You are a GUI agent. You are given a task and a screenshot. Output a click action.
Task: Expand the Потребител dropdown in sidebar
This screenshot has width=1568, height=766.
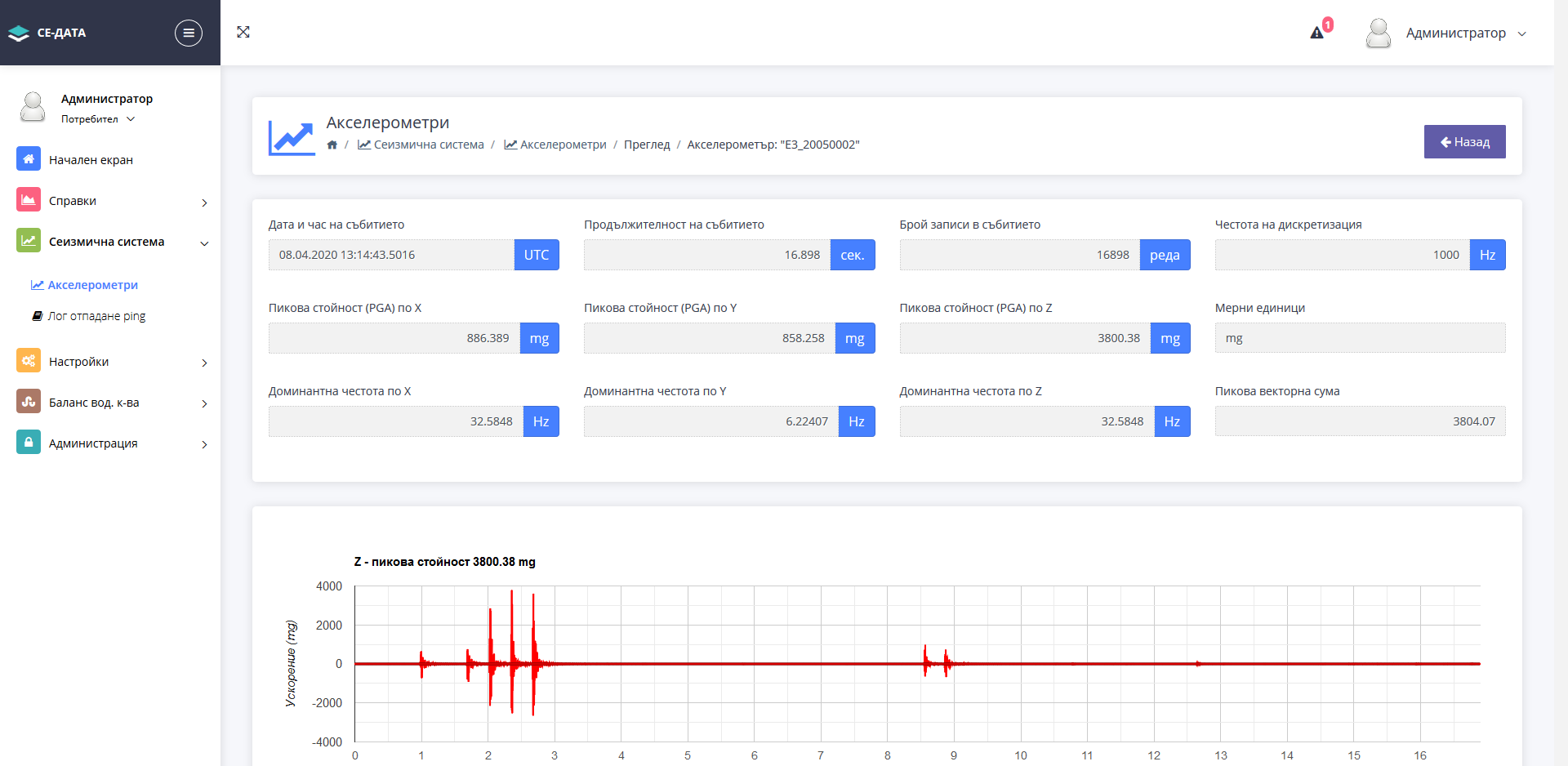[97, 119]
